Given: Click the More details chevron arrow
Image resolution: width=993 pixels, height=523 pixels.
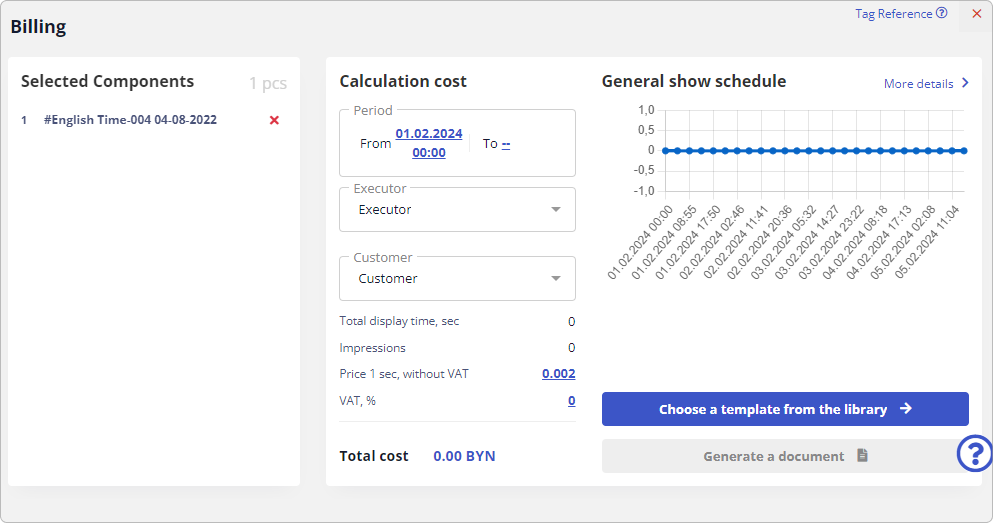Looking at the screenshot, I should pos(965,84).
